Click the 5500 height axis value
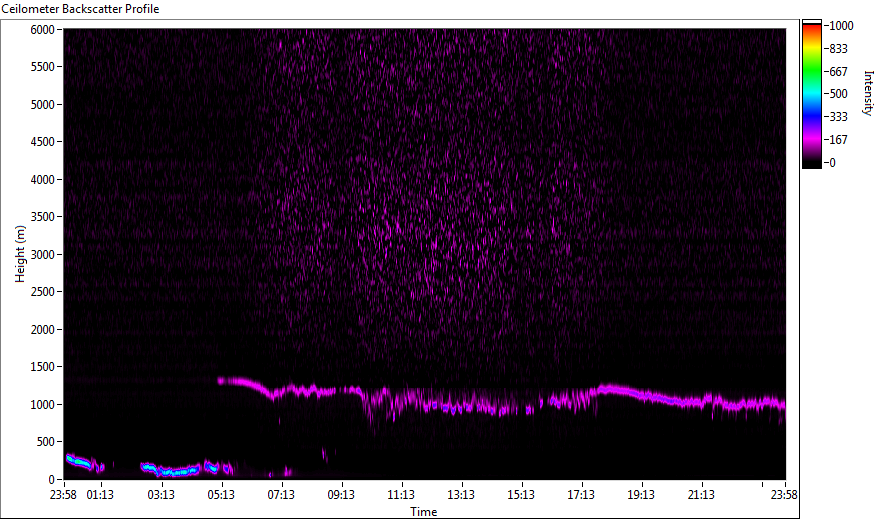The image size is (878, 519). click(43, 67)
